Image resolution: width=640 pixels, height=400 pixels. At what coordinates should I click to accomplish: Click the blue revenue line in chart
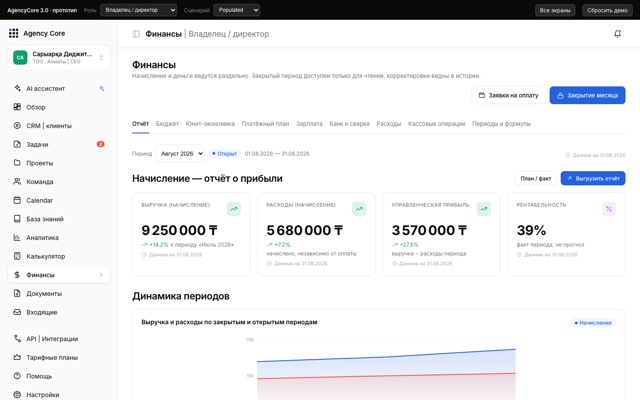(x=386, y=356)
